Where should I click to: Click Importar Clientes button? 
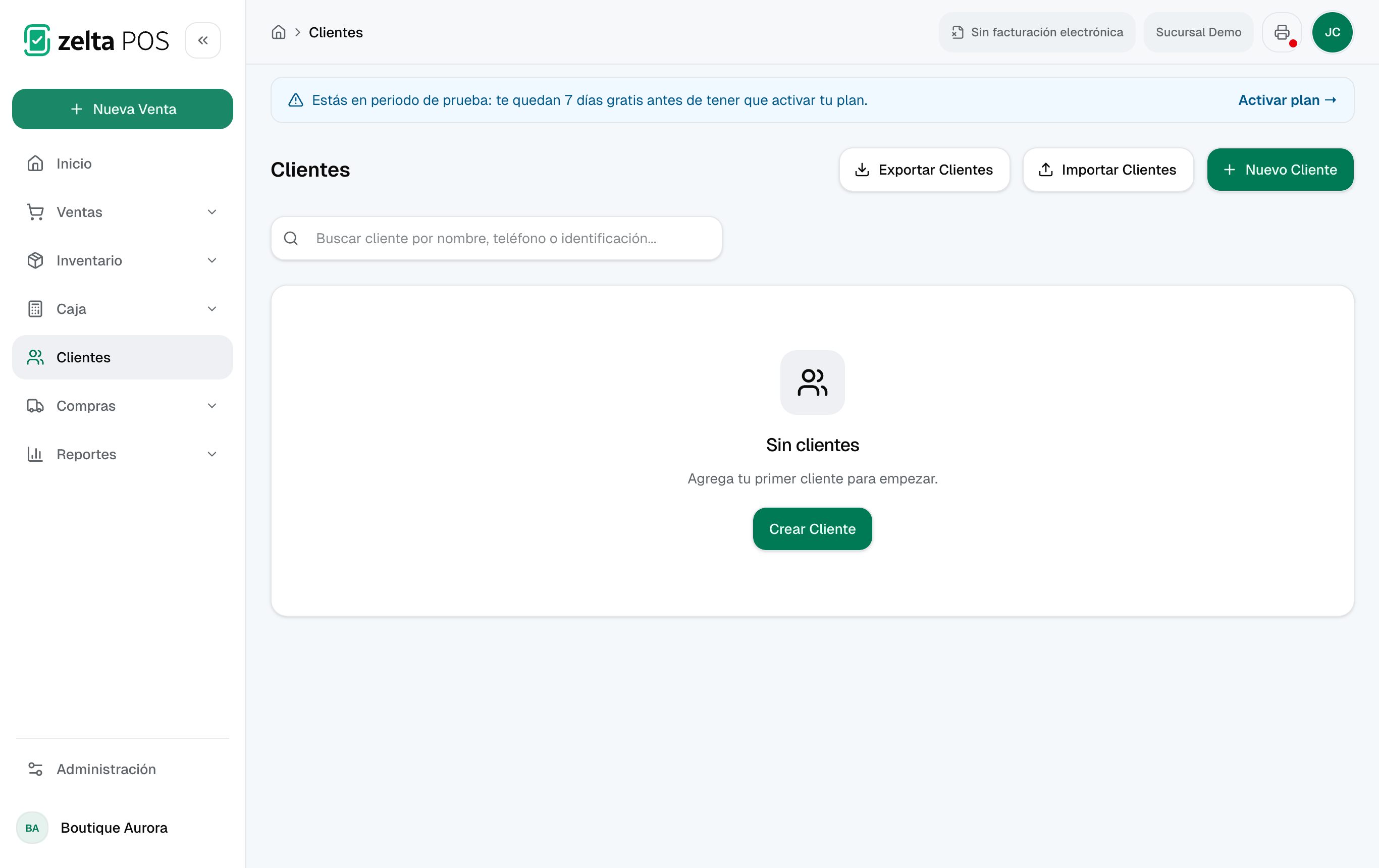tap(1108, 170)
